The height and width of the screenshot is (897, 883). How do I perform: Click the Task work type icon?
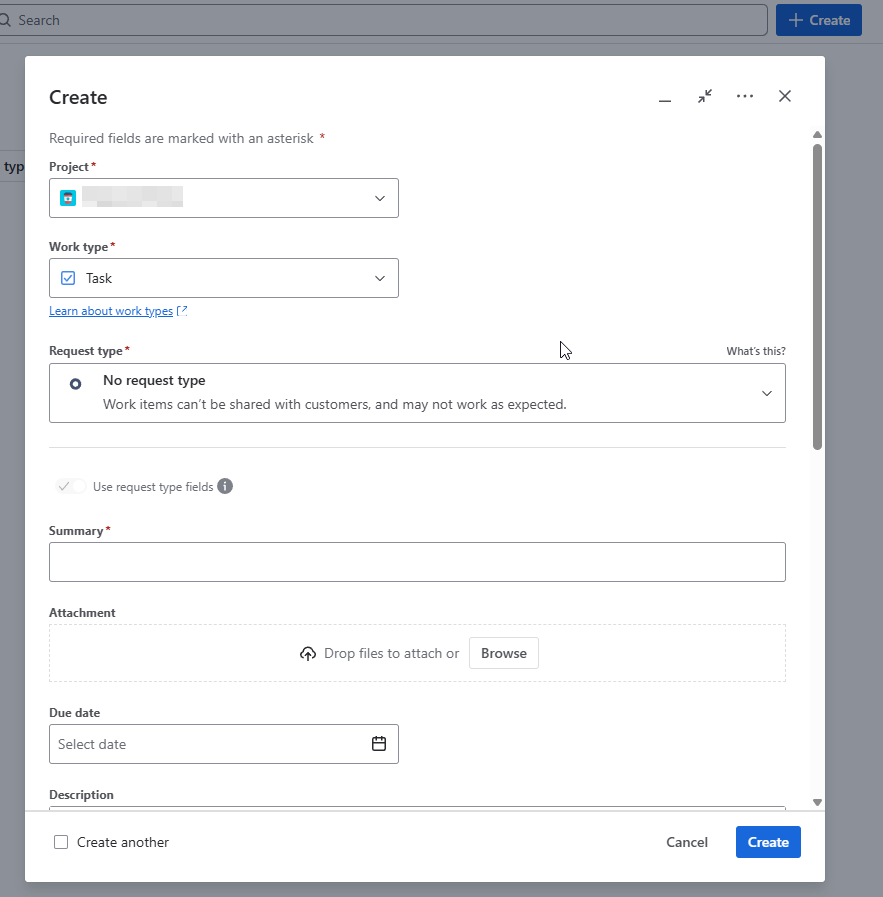pyautogui.click(x=67, y=277)
